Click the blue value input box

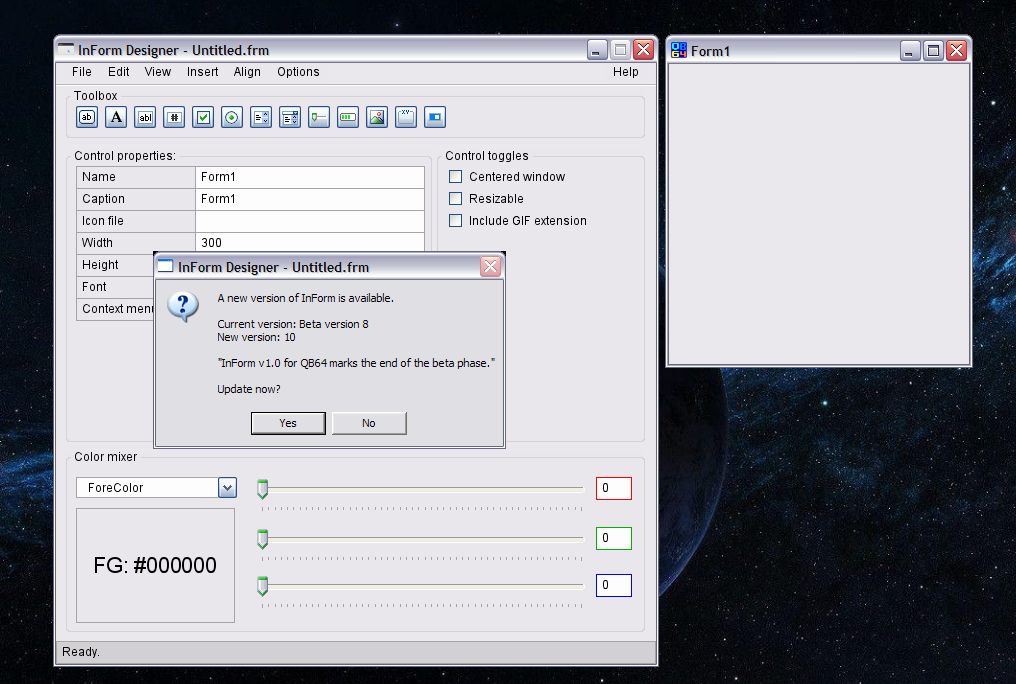[x=614, y=586]
